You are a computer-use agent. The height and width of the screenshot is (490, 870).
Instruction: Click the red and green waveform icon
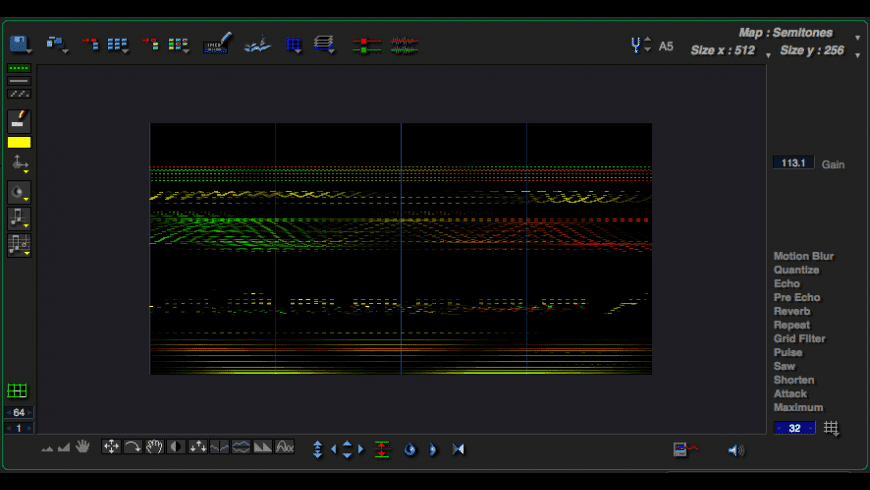coord(404,45)
